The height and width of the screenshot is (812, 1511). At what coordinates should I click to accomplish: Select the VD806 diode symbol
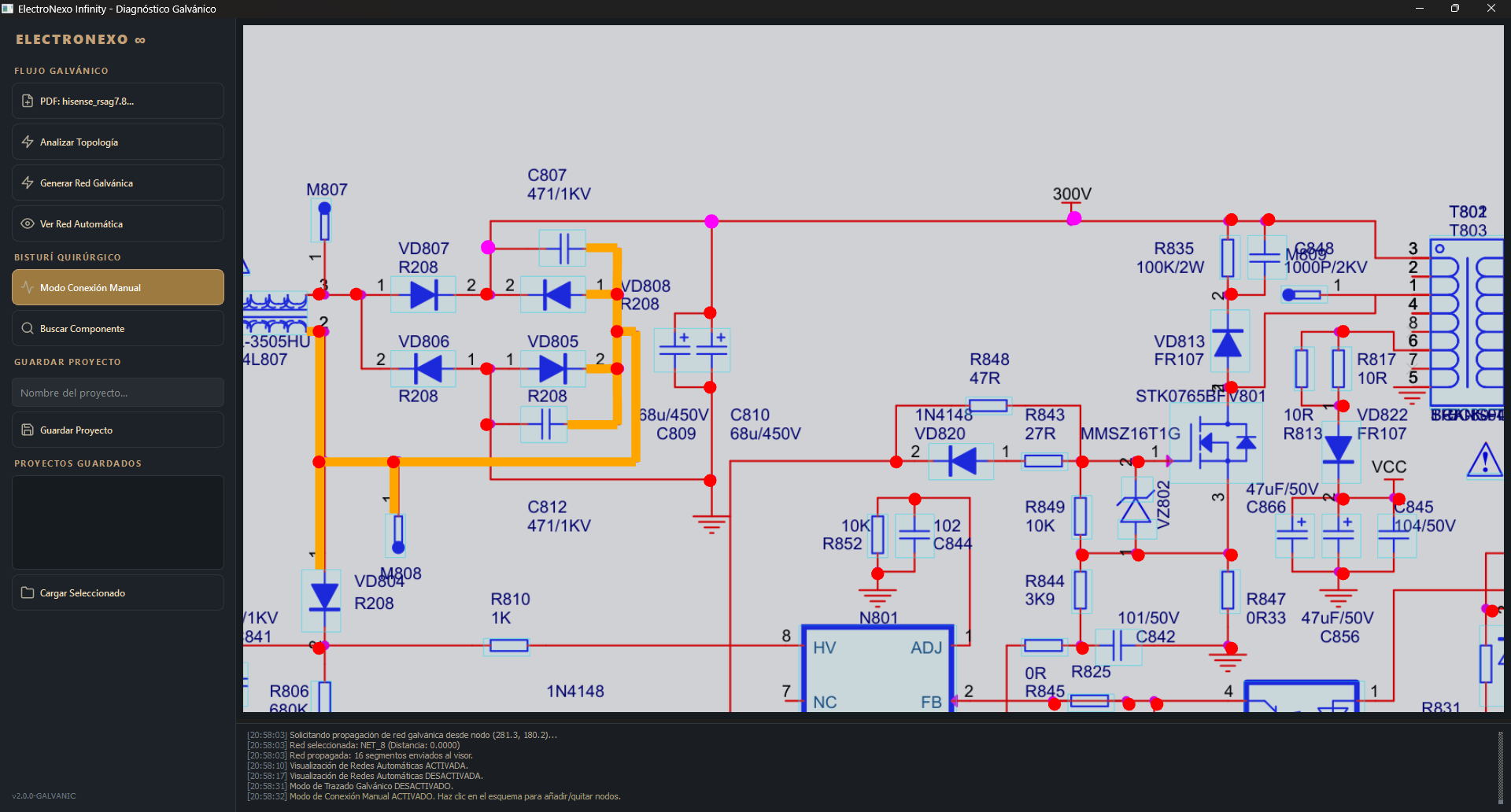point(423,368)
